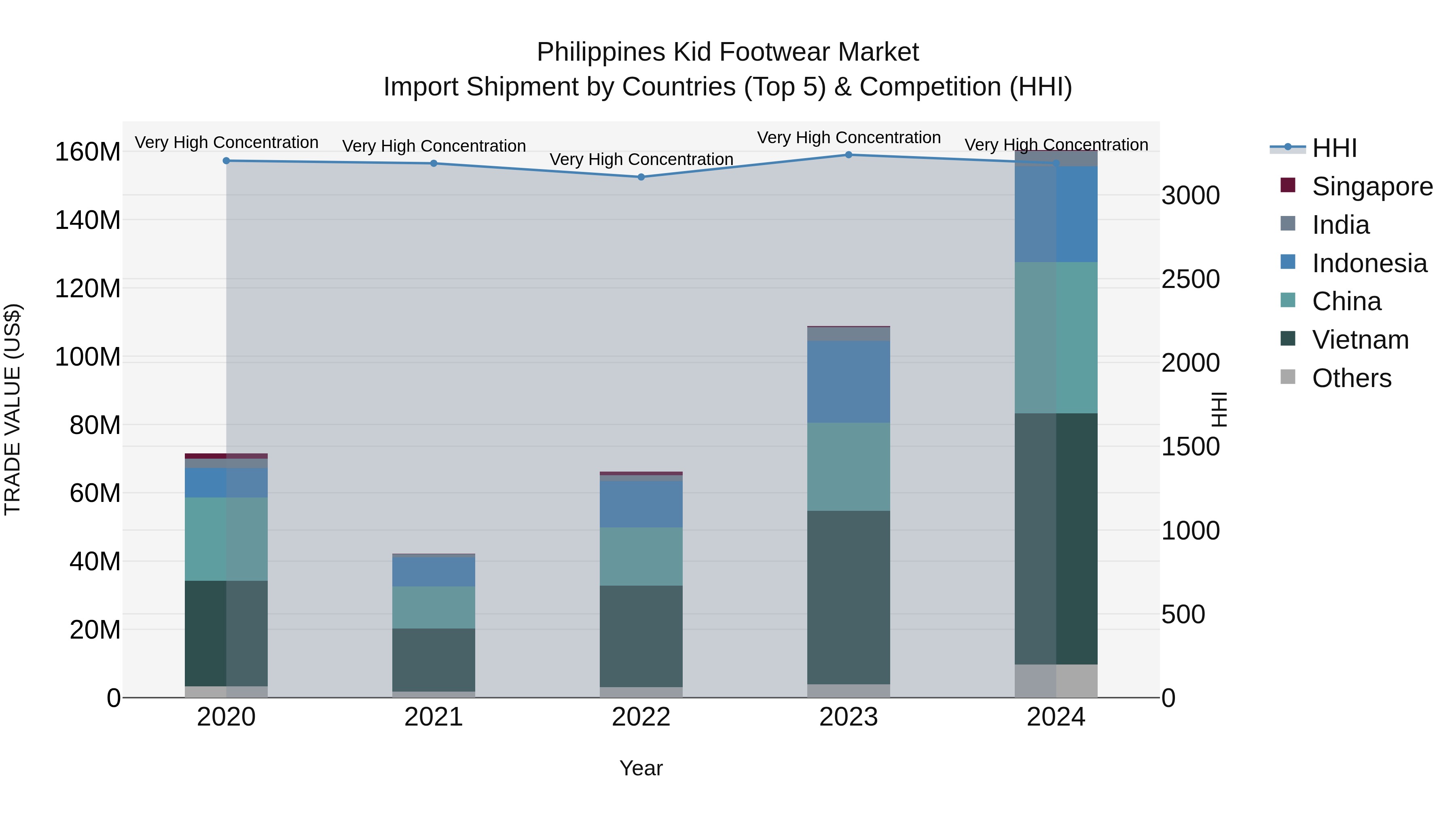The height and width of the screenshot is (819, 1456).
Task: Toggle the Indonesia legend entry
Action: (1354, 263)
